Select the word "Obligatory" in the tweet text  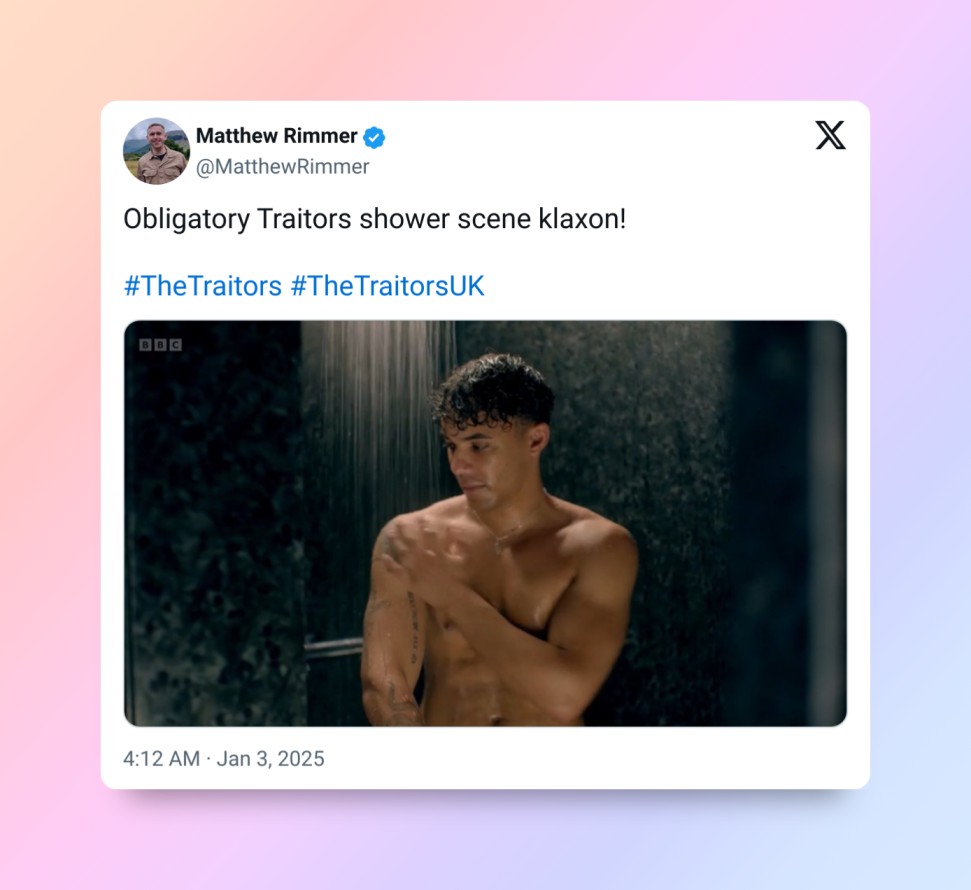click(186, 220)
